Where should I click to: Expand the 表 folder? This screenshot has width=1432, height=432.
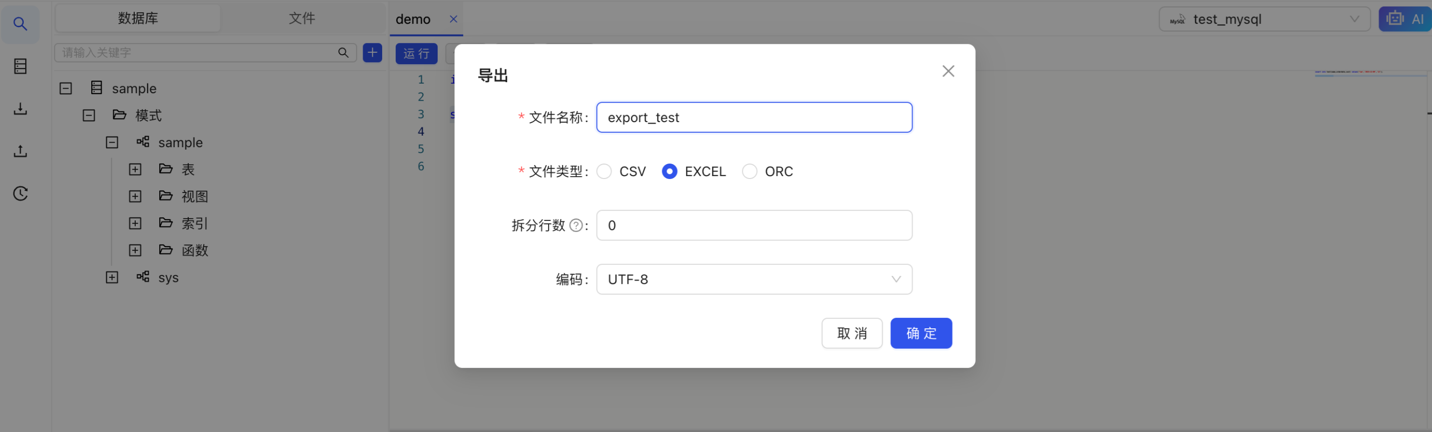[x=135, y=169]
